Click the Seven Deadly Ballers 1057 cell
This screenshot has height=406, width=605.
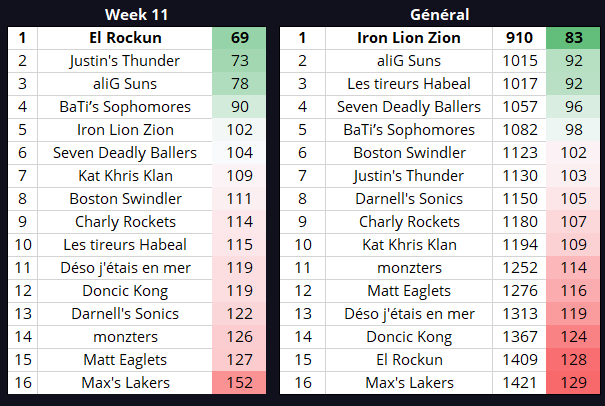pyautogui.click(x=519, y=107)
